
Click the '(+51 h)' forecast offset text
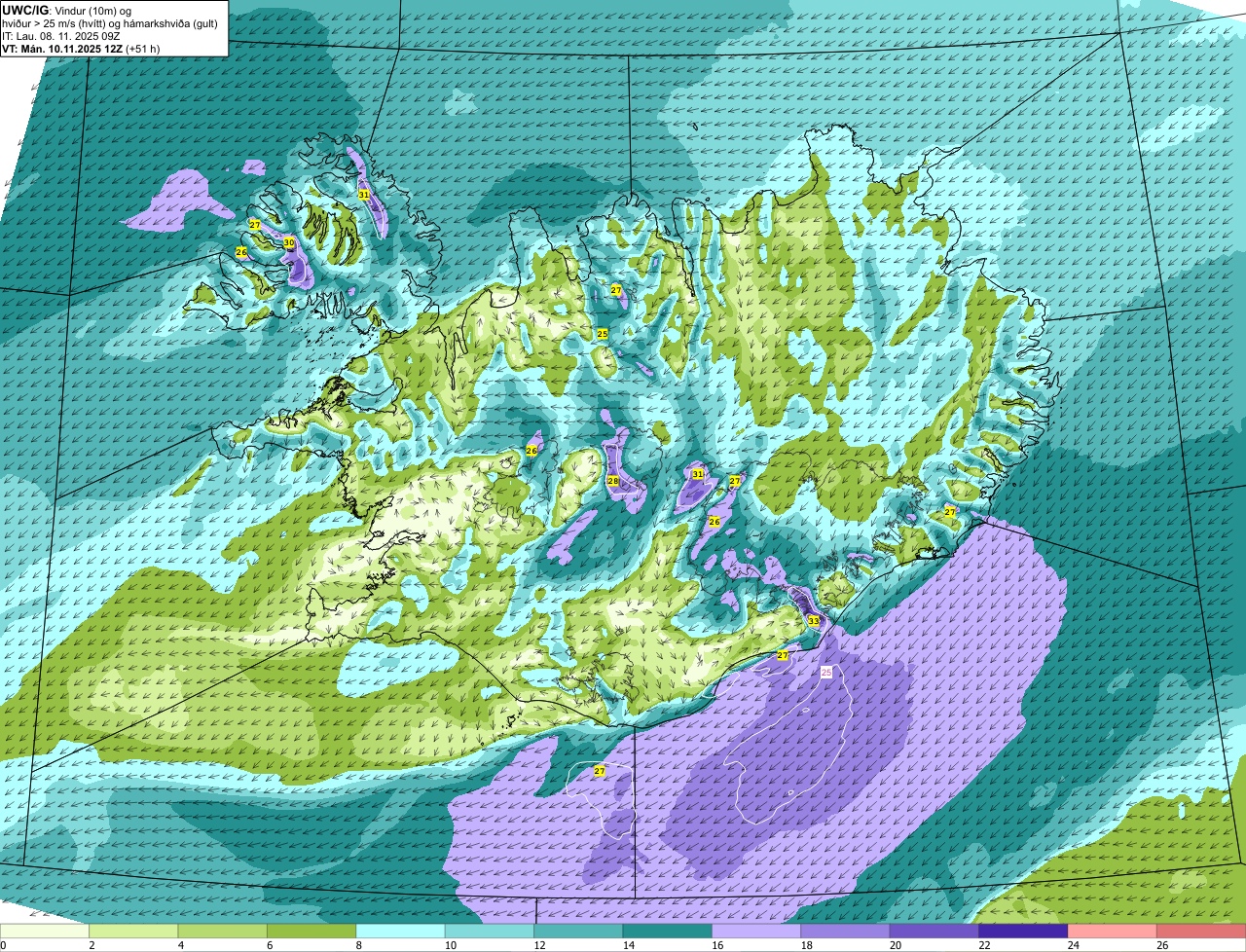(x=143, y=48)
